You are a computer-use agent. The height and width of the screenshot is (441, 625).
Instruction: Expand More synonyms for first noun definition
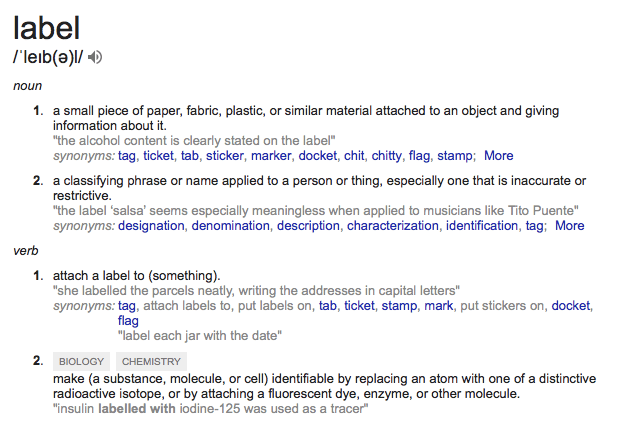[498, 155]
